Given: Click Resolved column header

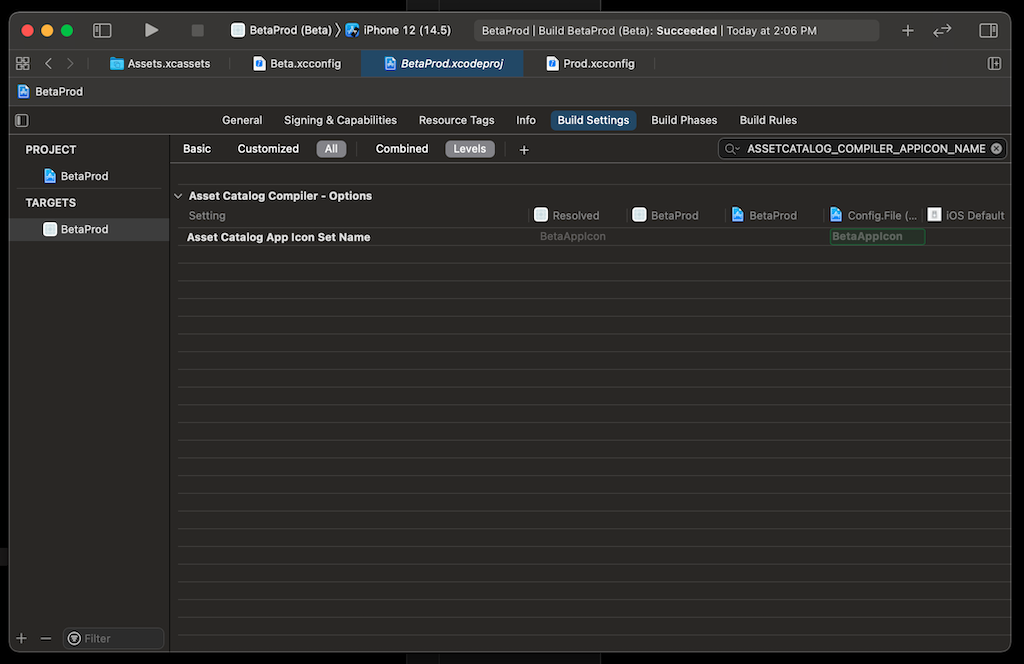Looking at the screenshot, I should click(x=566, y=215).
